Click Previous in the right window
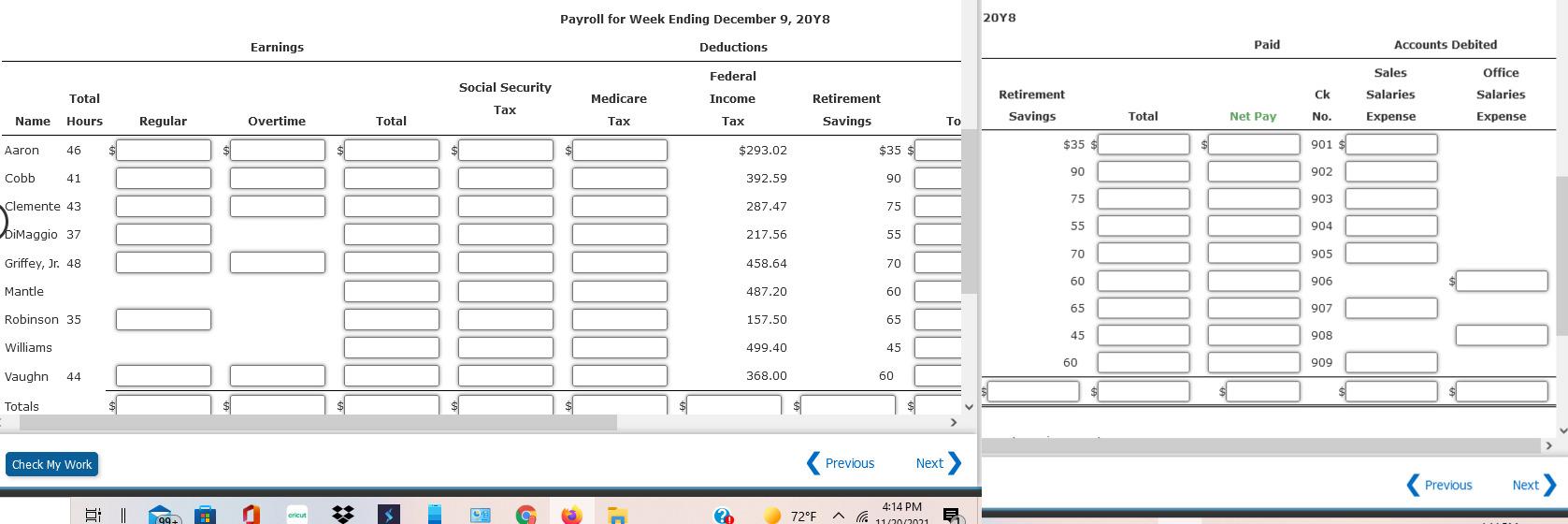Viewport: 1568px width, 524px height. 1440,485
